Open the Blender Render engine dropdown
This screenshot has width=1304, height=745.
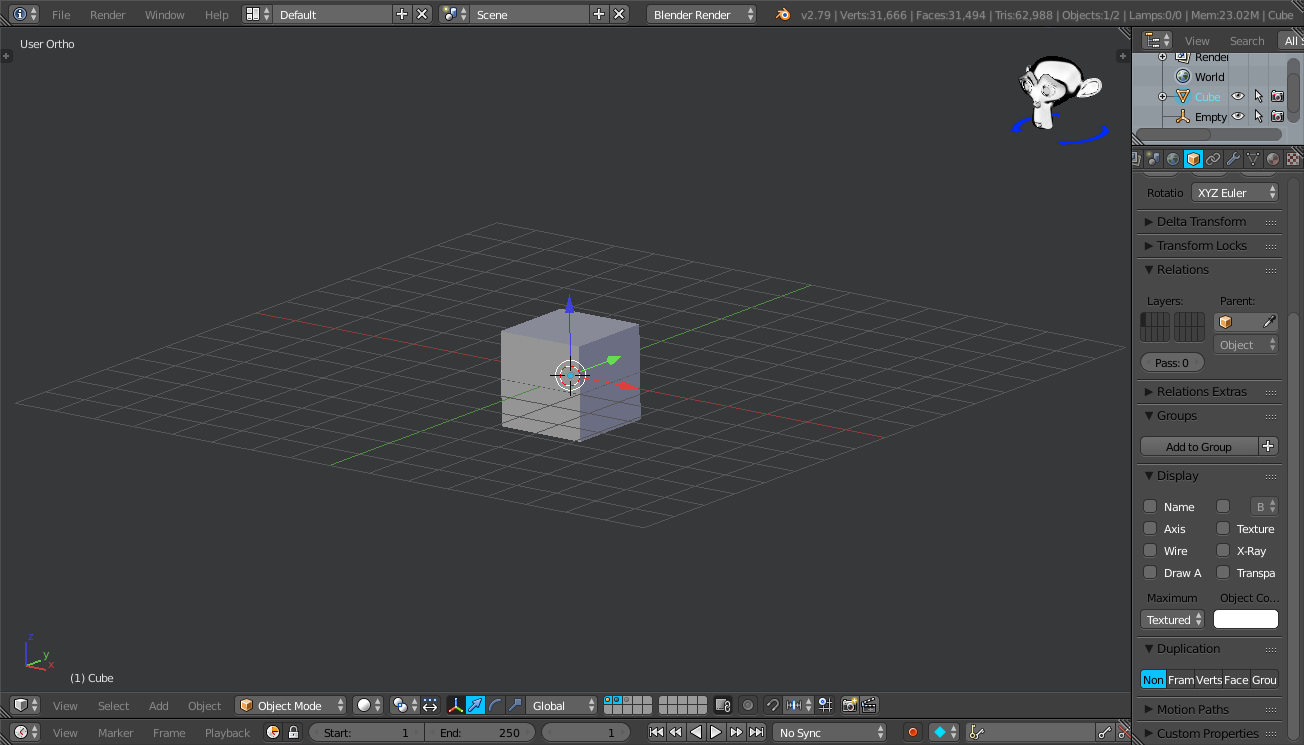(702, 15)
